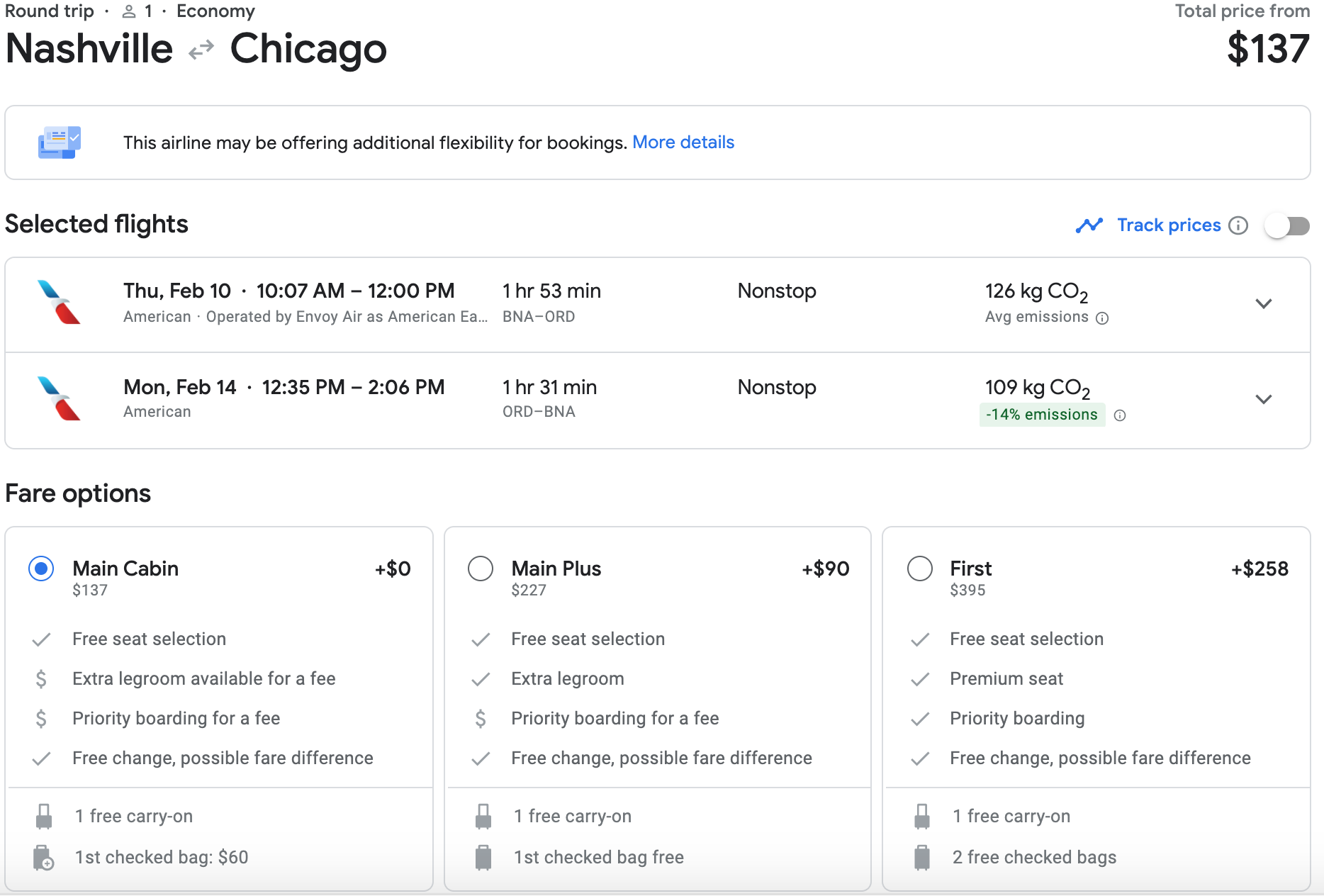Click the American Airlines logo for Feb 10 flight
The width and height of the screenshot is (1324, 896).
[x=59, y=303]
